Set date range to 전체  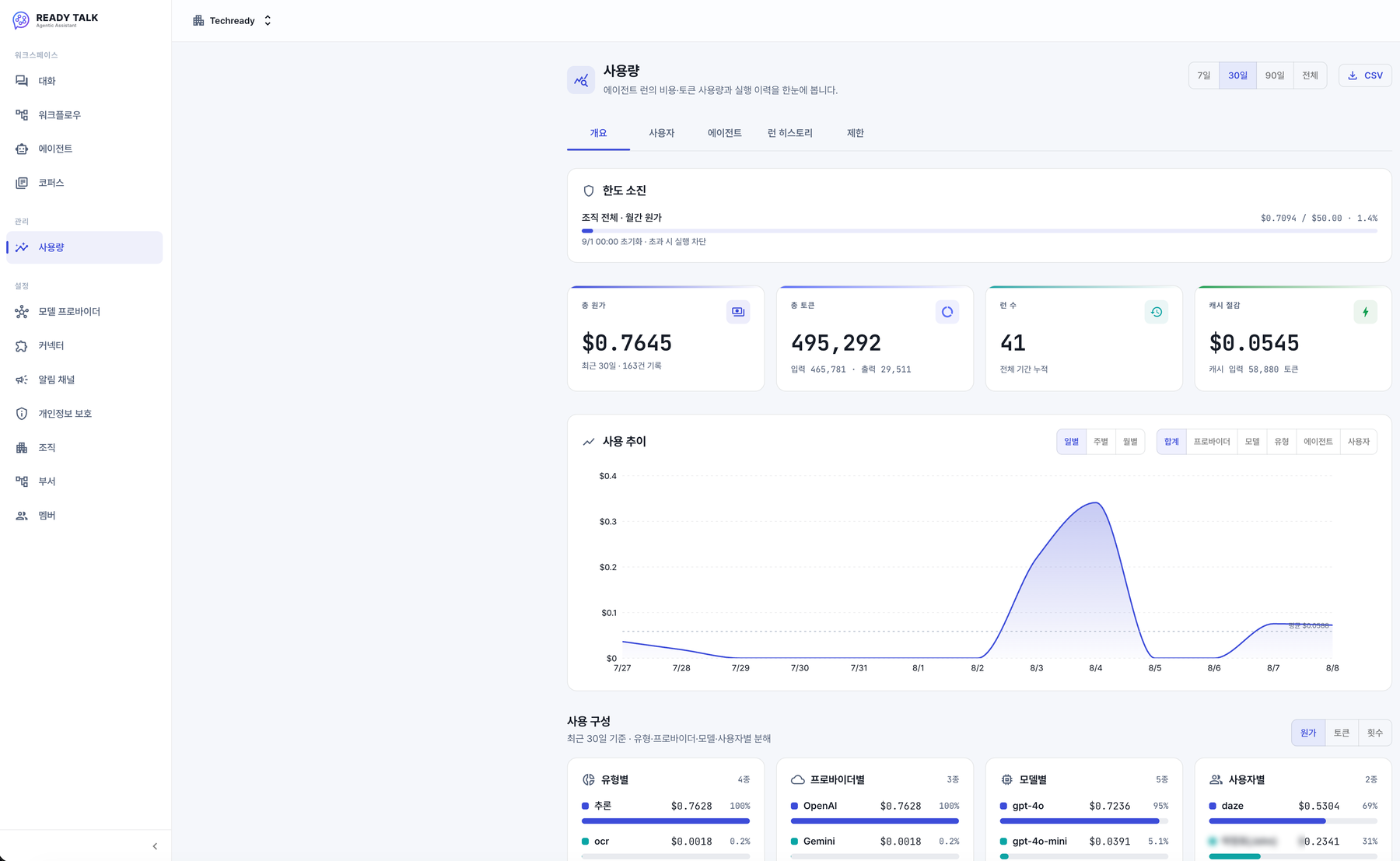tap(1311, 75)
